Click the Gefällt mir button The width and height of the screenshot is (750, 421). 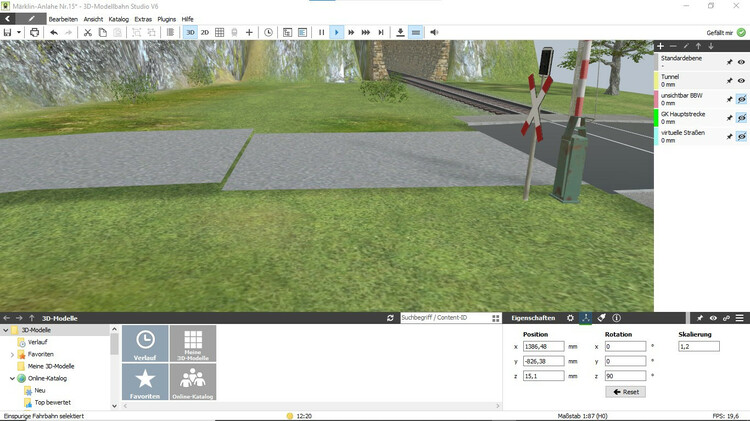point(726,33)
